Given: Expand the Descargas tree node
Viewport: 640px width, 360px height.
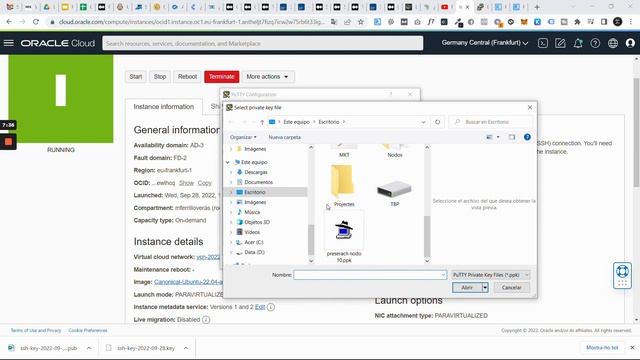Looking at the screenshot, I should [231, 172].
